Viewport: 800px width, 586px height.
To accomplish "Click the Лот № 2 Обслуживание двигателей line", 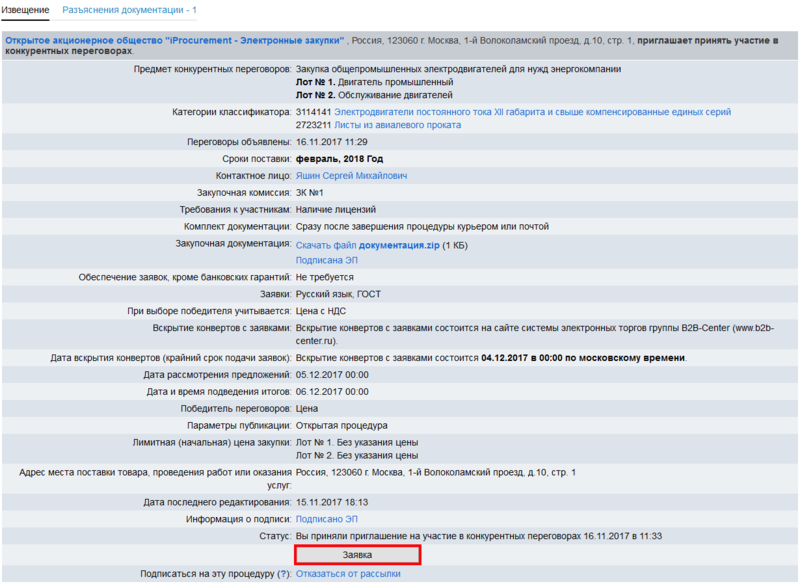I will [x=375, y=95].
